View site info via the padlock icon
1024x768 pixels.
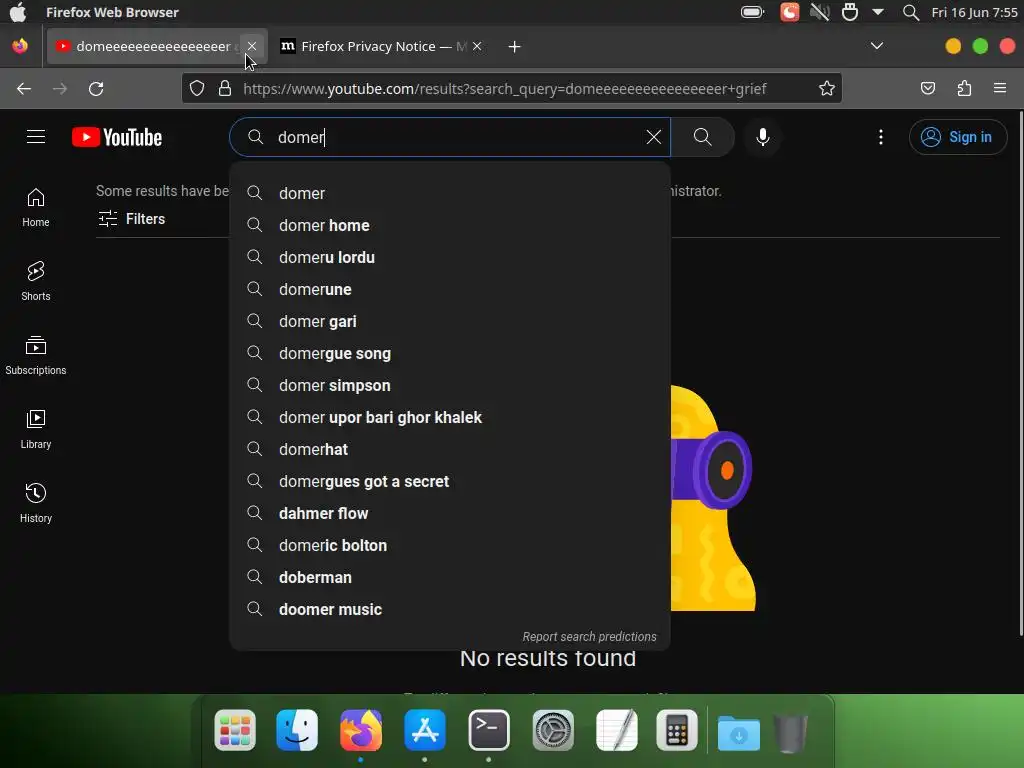click(225, 88)
